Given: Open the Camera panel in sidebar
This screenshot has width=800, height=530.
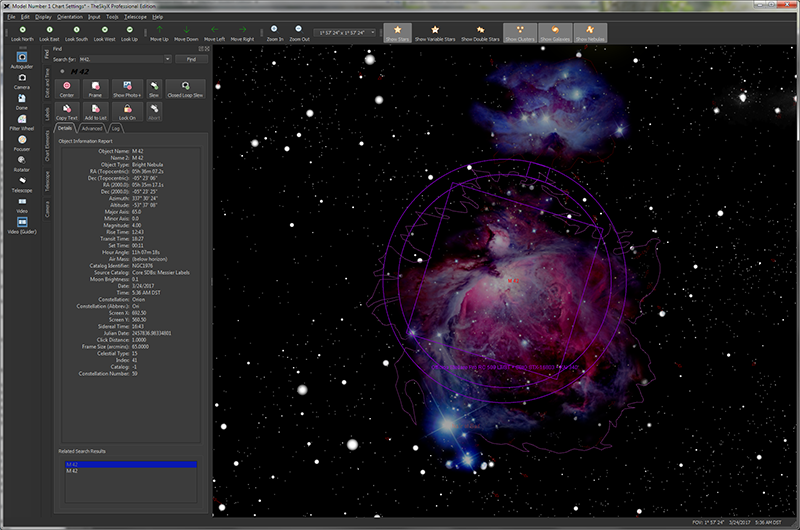Looking at the screenshot, I should pyautogui.click(x=22, y=81).
